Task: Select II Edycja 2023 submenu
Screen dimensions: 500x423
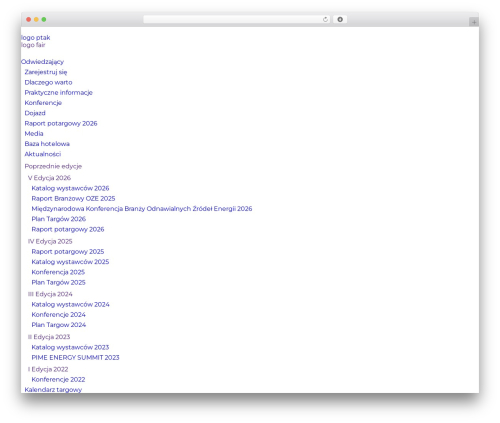Action: coord(49,337)
